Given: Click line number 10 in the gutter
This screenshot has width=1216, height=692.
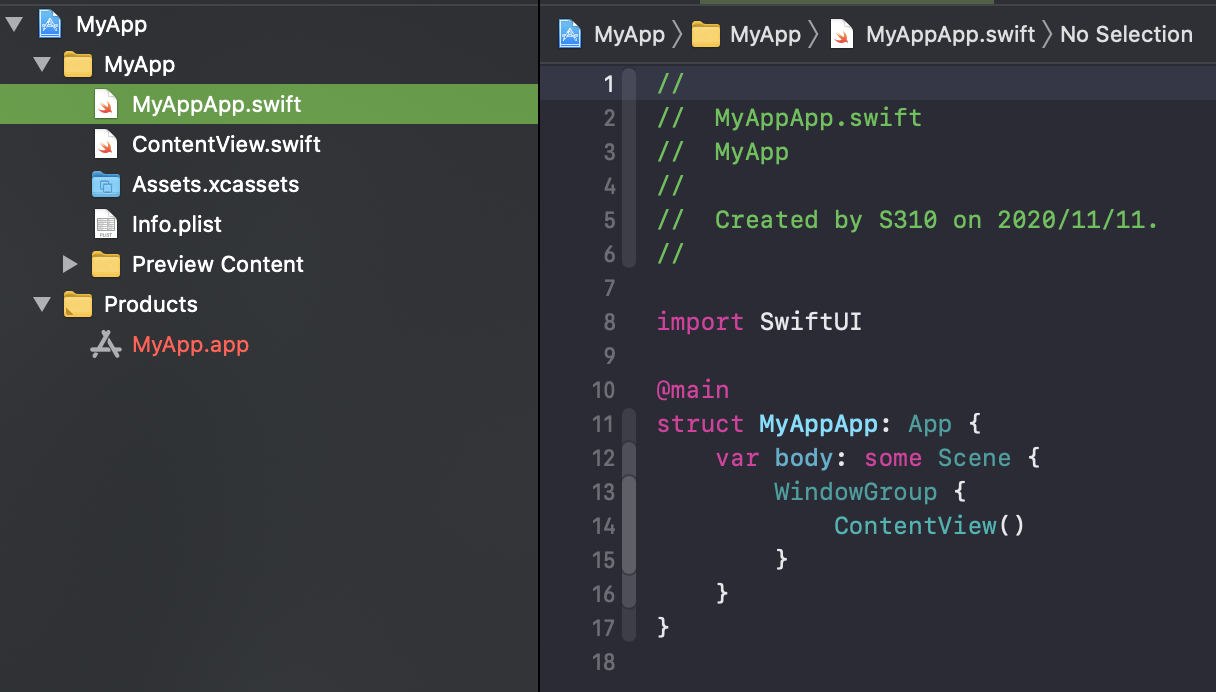Looking at the screenshot, I should click(603, 390).
